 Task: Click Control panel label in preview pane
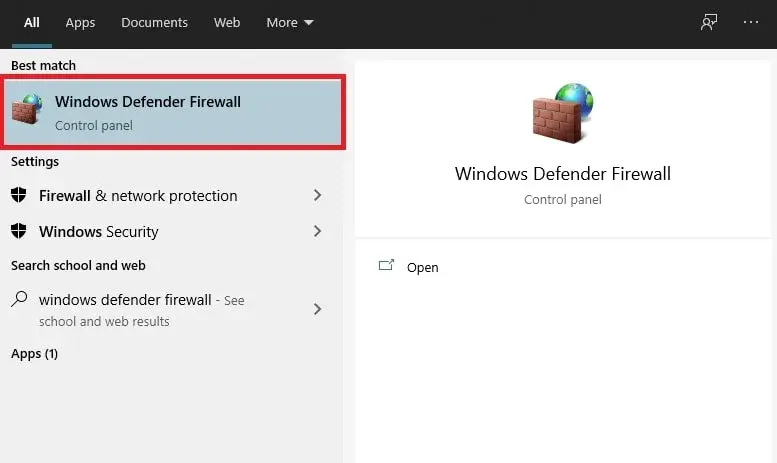pyautogui.click(x=563, y=200)
